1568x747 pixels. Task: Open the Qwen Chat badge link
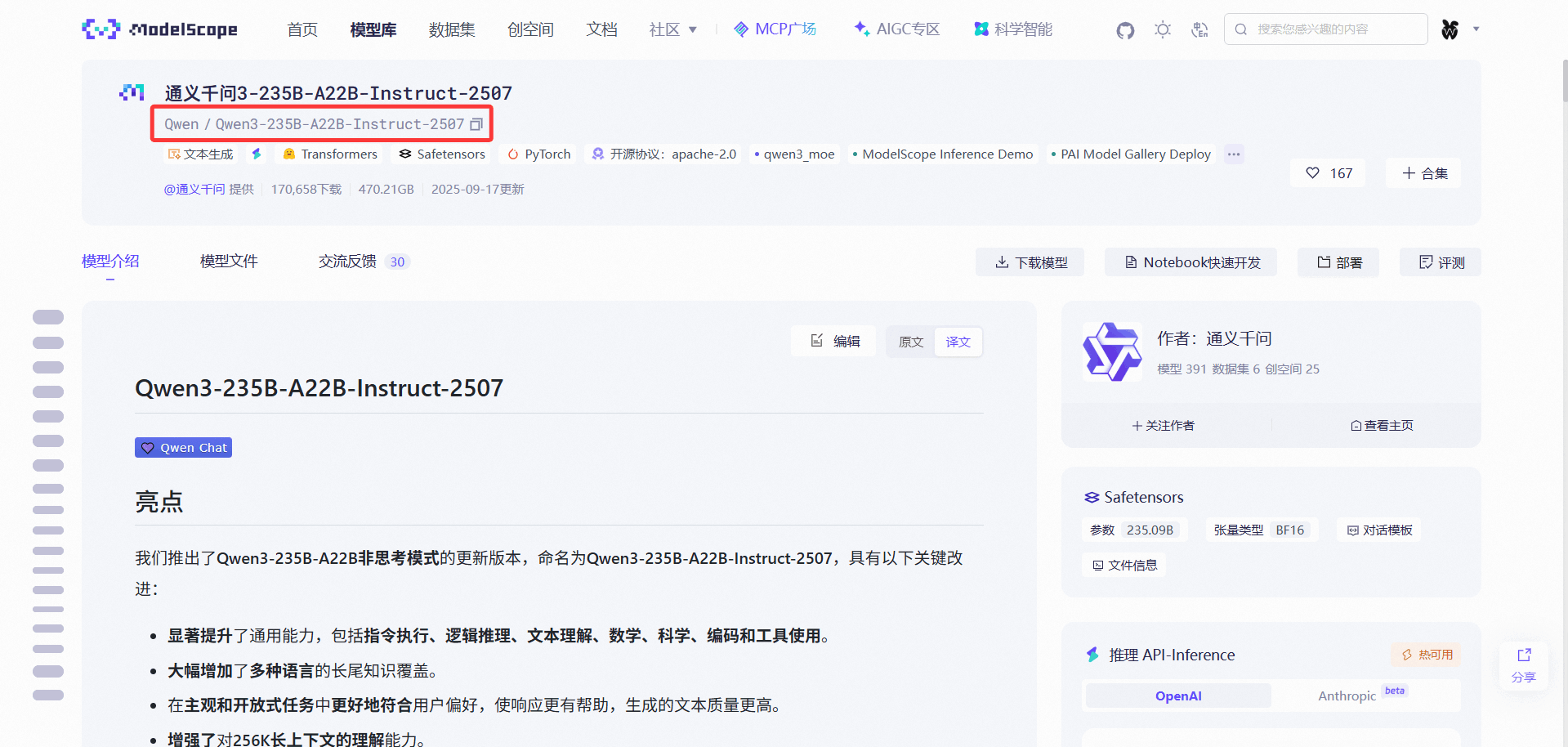(x=183, y=448)
